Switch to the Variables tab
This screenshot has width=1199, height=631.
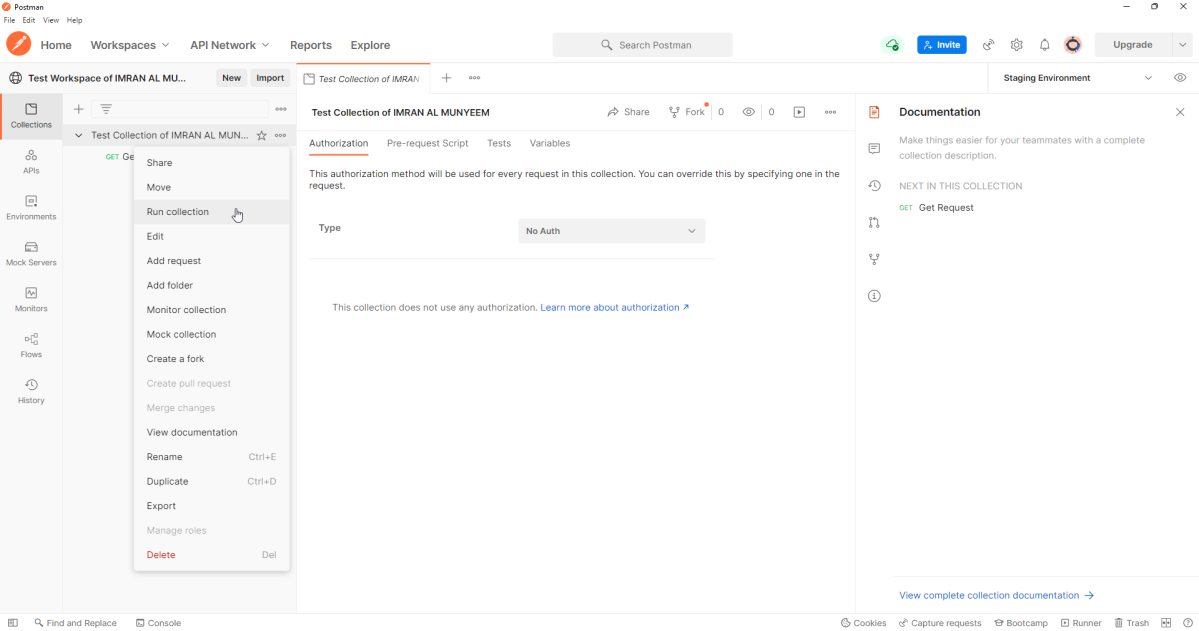[550, 143]
